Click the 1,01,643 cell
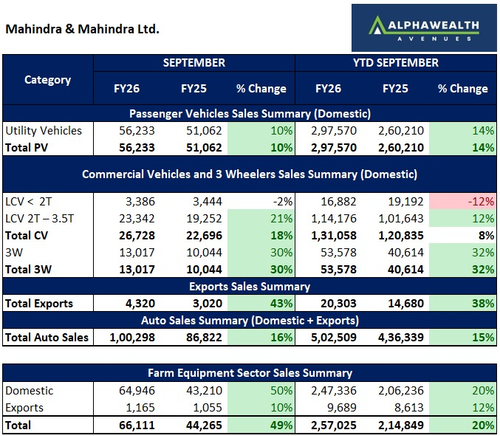The width and height of the screenshot is (500, 436). (401, 219)
